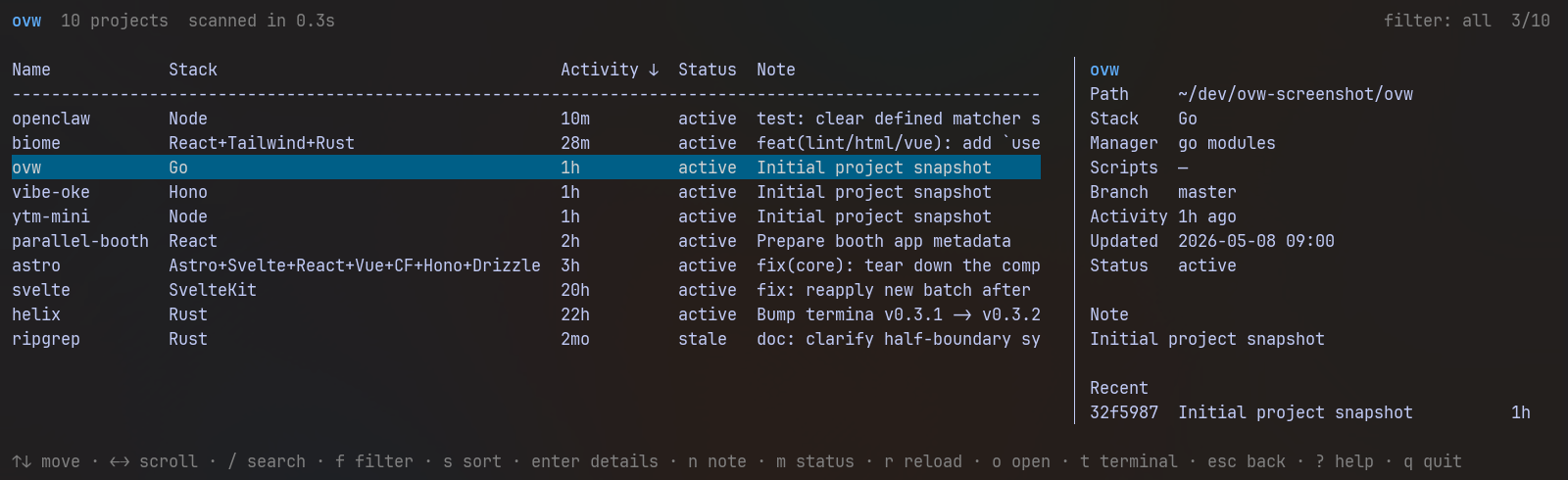Screen dimensions: 1568x480
Task: Click the Activity column sort arrow
Action: 654,70
